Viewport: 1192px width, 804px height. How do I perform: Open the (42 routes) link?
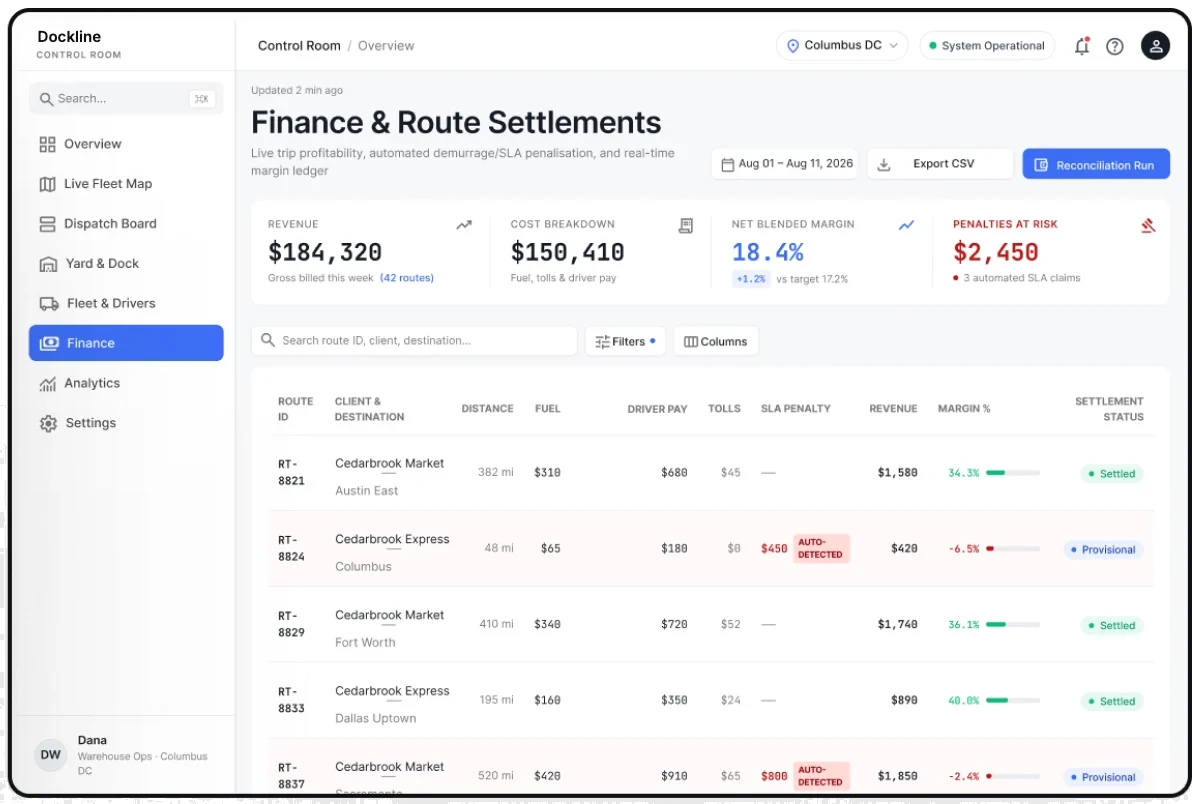407,278
